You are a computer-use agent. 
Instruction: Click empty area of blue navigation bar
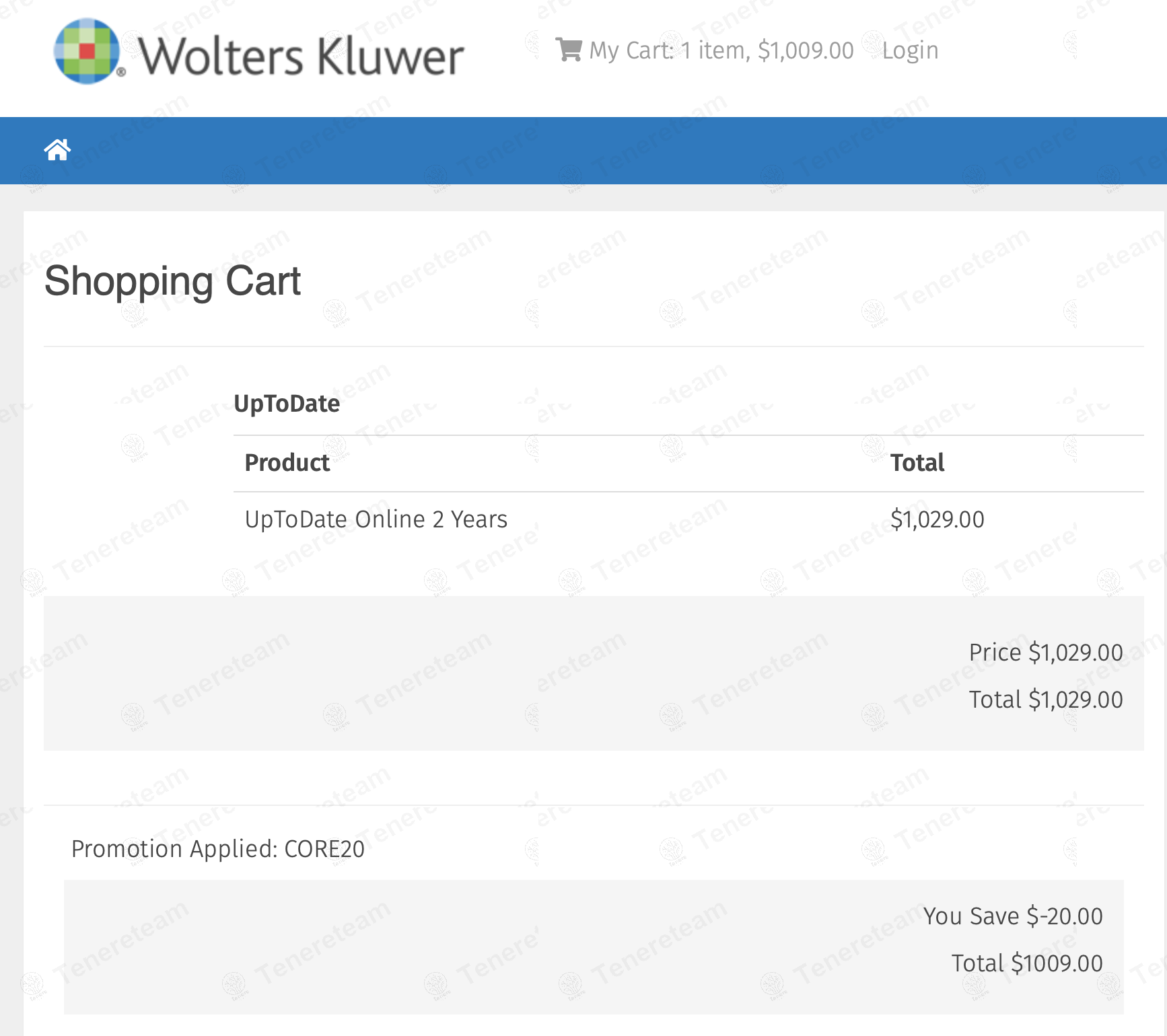(606, 150)
